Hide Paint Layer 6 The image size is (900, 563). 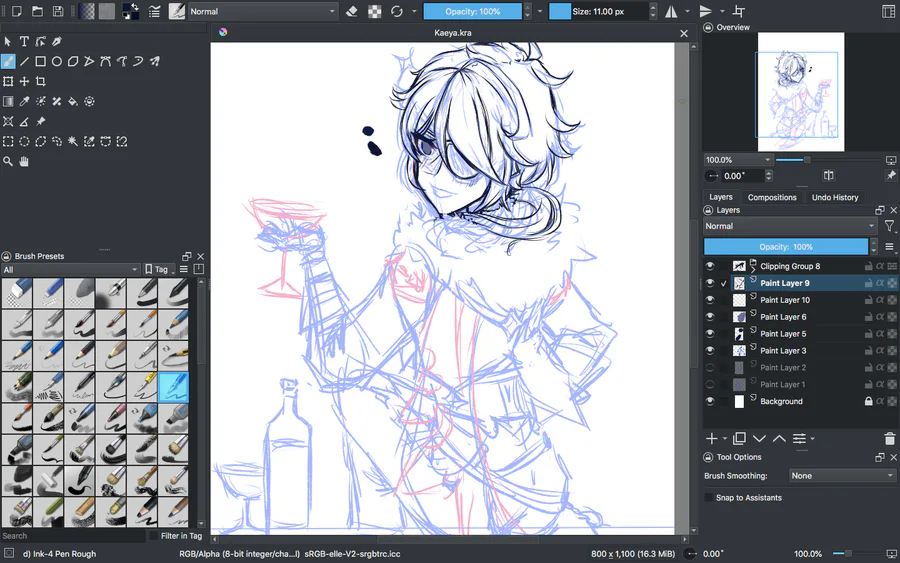pyautogui.click(x=710, y=317)
